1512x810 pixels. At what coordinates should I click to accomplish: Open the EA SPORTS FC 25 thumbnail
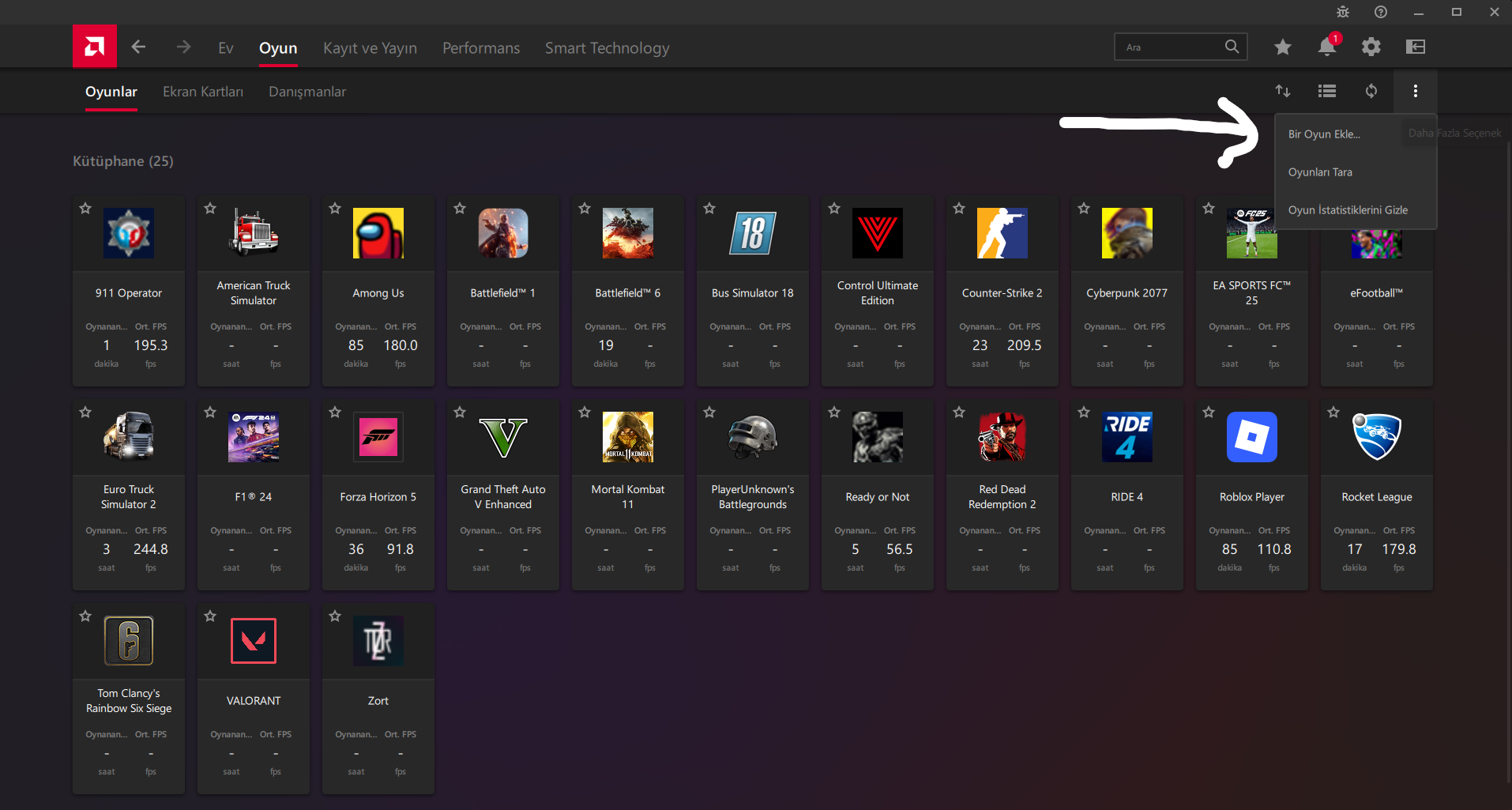1252,233
